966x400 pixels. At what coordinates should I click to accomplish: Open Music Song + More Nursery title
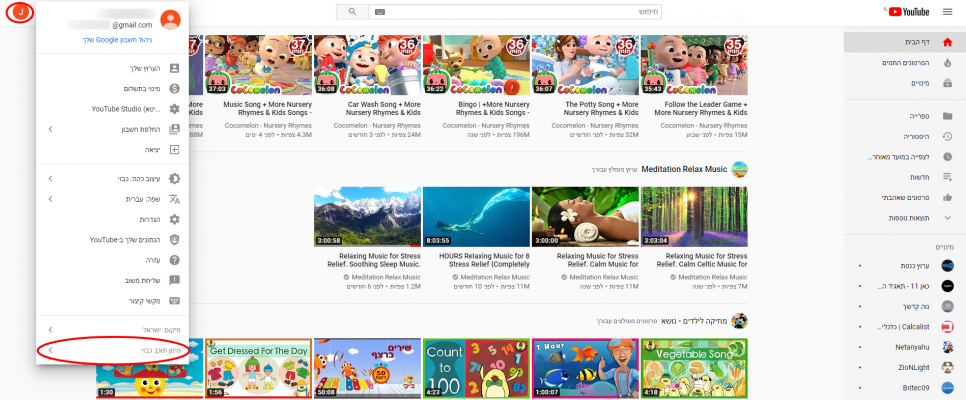(x=267, y=108)
